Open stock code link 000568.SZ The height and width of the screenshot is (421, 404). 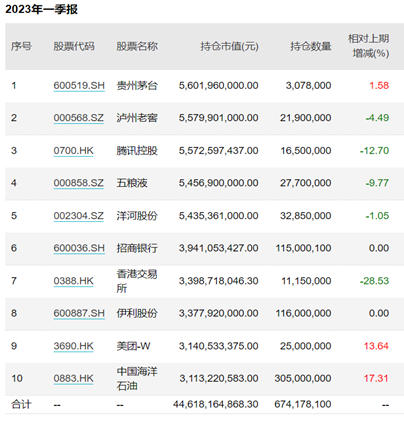79,118
